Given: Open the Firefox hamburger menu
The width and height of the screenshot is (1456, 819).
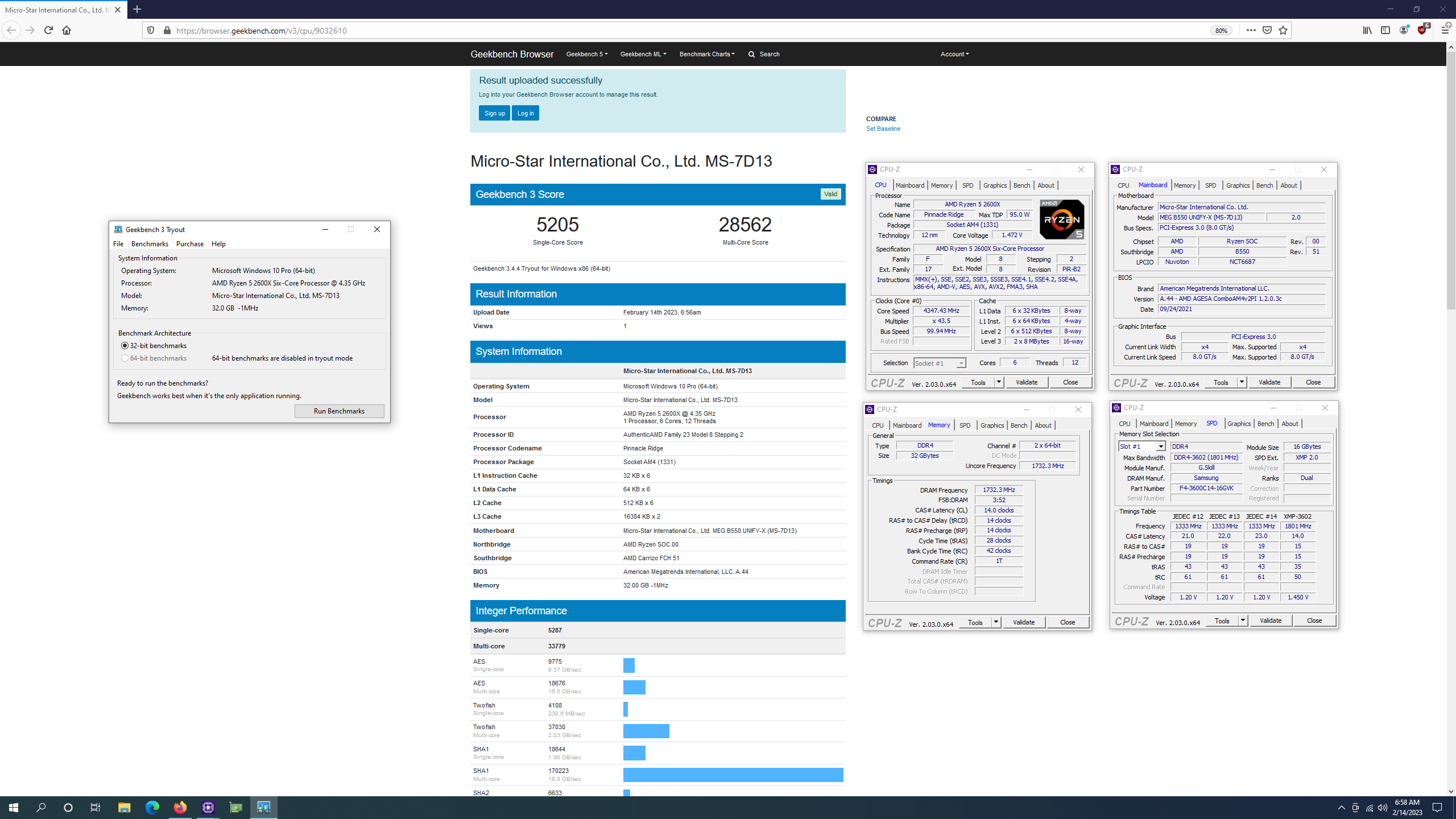Looking at the screenshot, I should click(x=1445, y=30).
